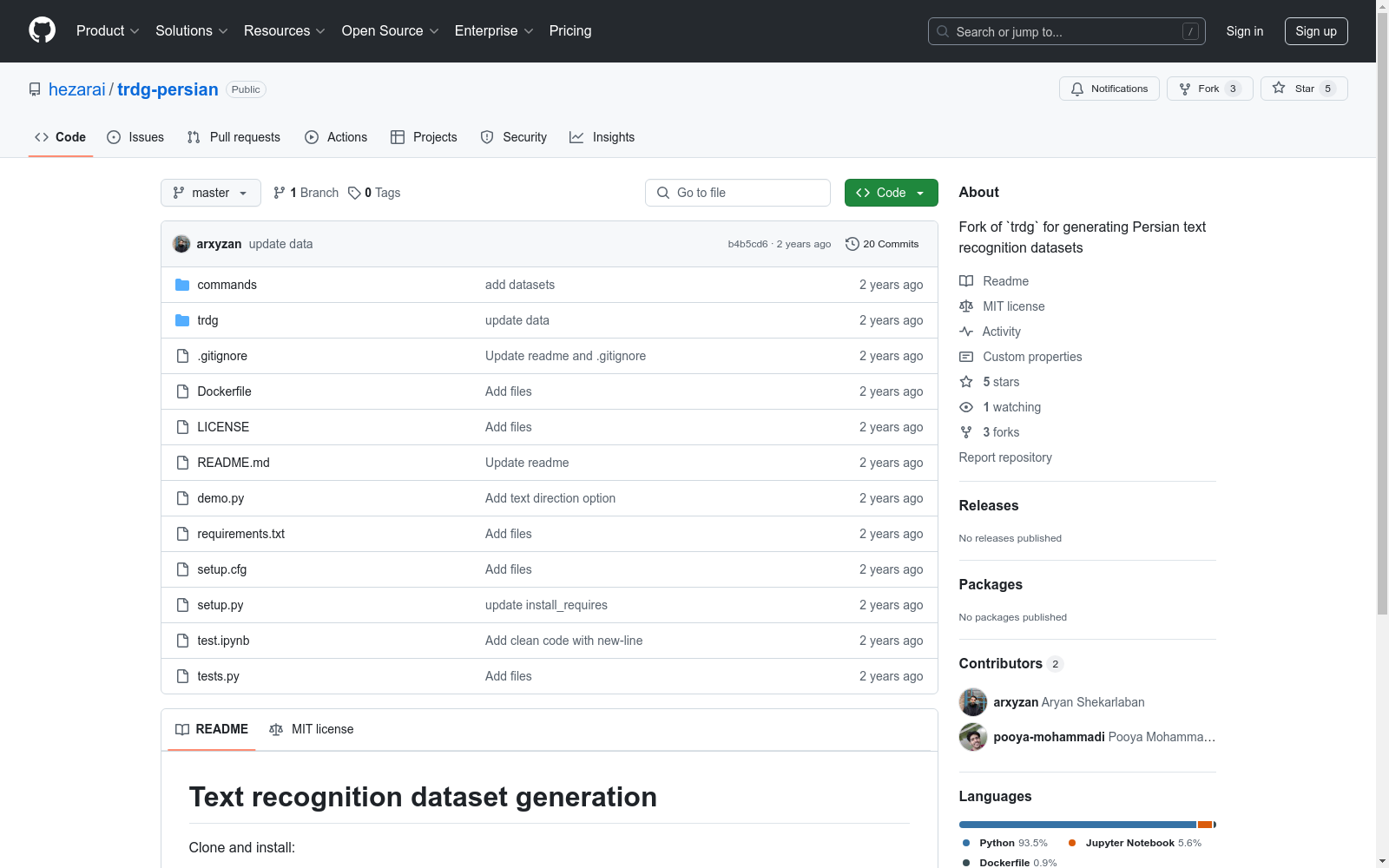Screen dimensions: 1389x868
Task: Click the eye icon beside 1 watching
Action: (966, 407)
